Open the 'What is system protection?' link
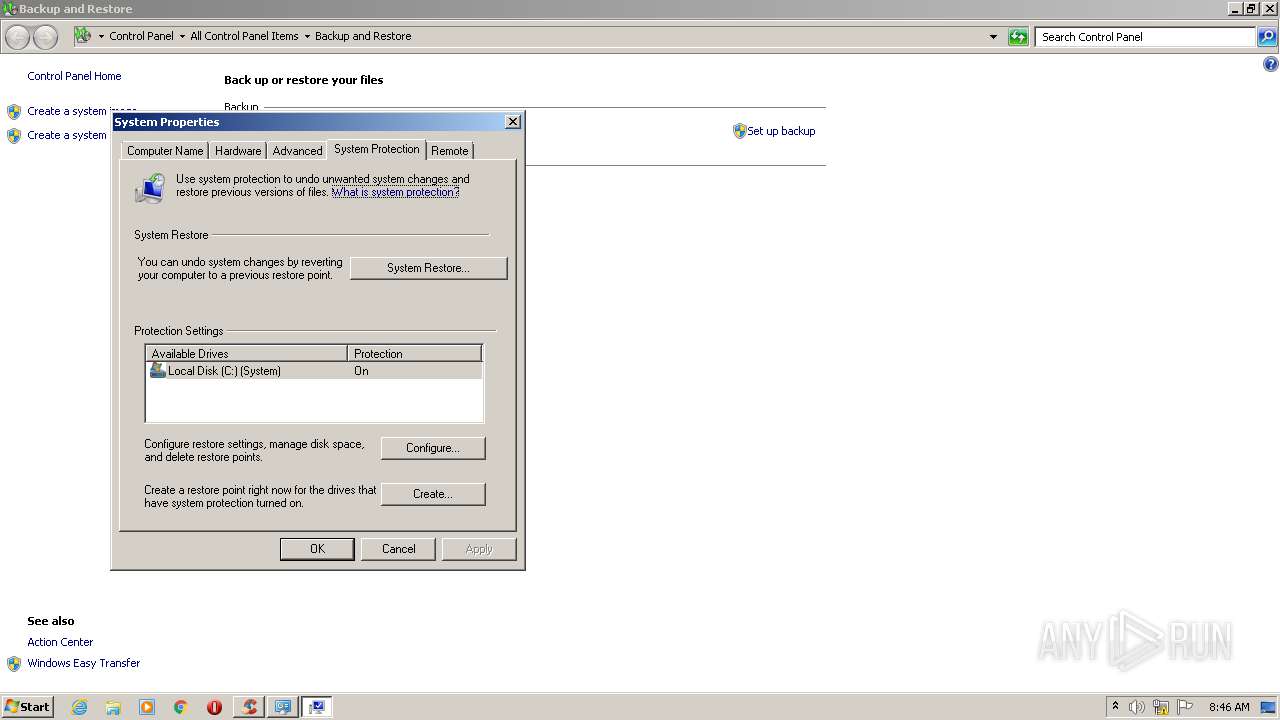Screen dimensions: 1280x720 click(x=396, y=192)
